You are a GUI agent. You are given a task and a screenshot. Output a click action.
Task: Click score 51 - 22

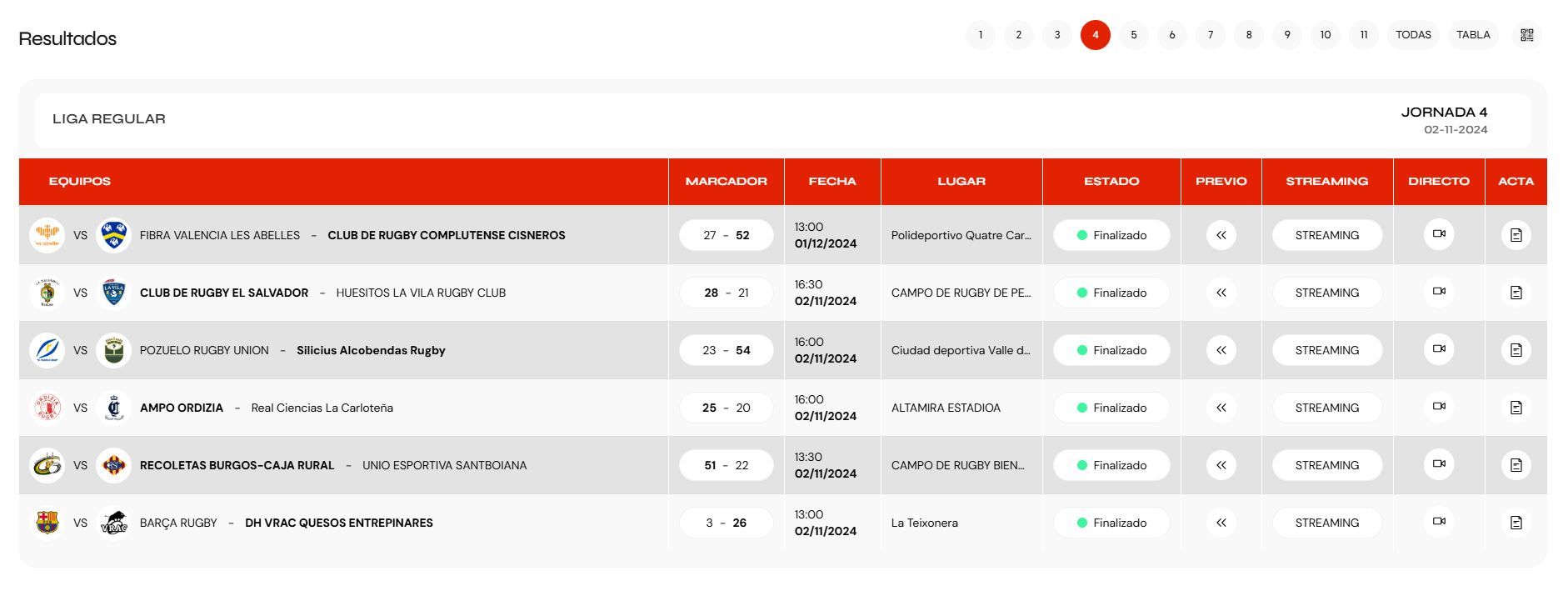coord(727,465)
